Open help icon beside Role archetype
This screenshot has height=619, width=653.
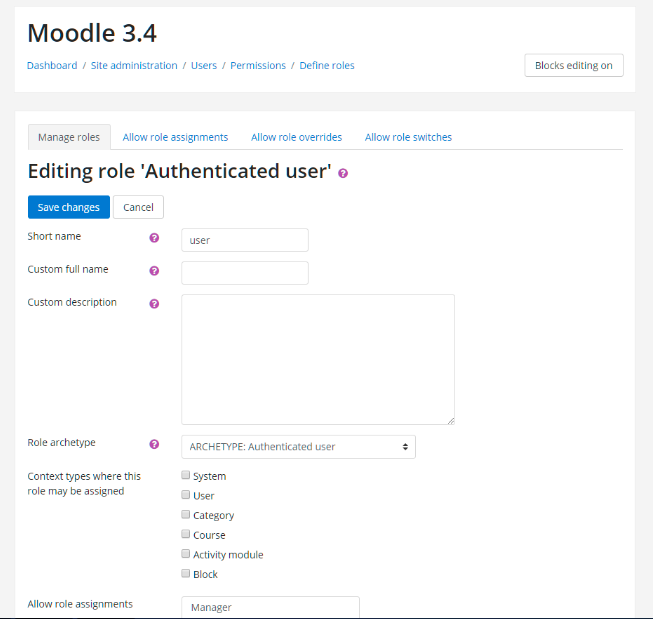(x=154, y=444)
